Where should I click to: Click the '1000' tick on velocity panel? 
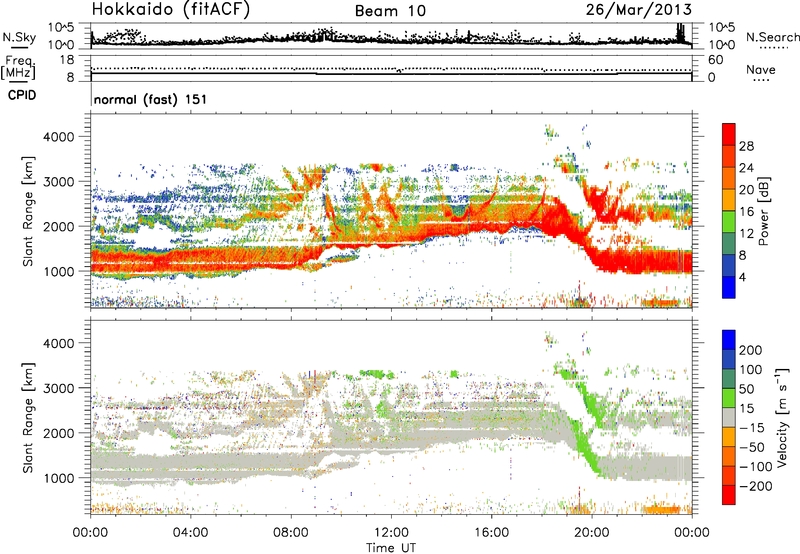pos(60,478)
